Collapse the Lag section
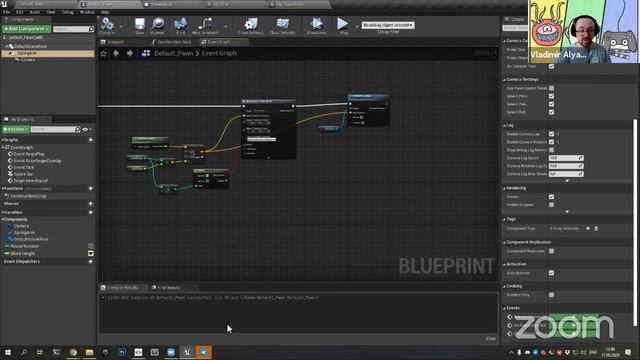640x360 pixels. tap(504, 126)
